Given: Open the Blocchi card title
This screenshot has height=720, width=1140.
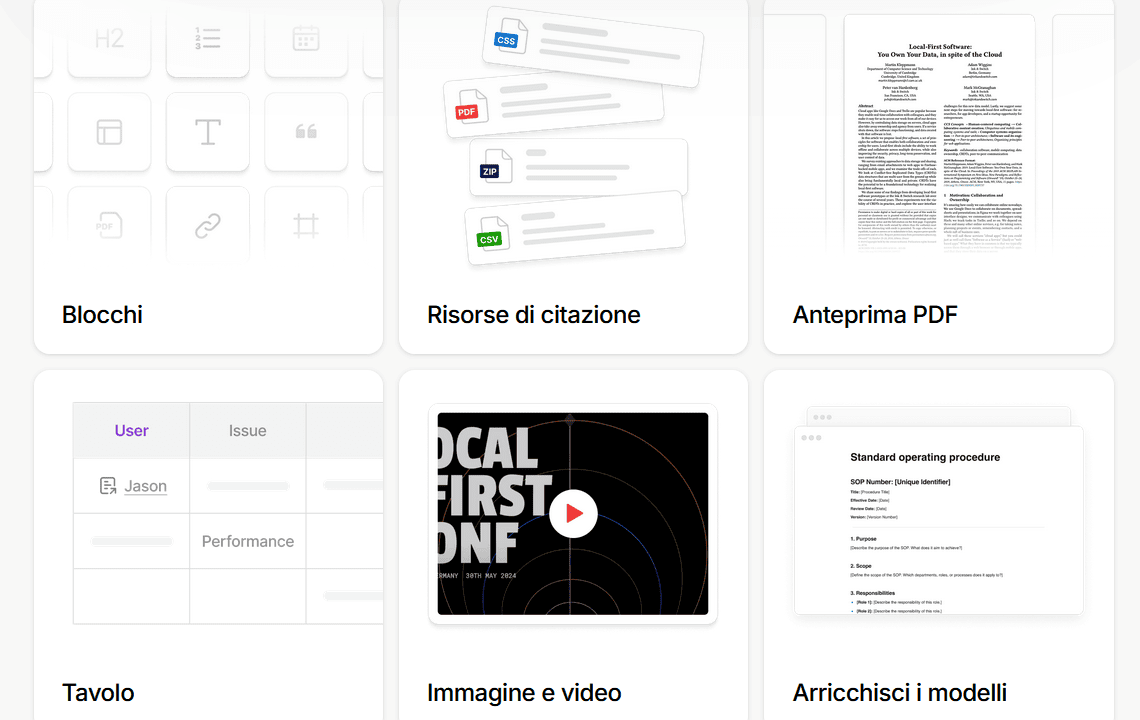Looking at the screenshot, I should point(103,315).
